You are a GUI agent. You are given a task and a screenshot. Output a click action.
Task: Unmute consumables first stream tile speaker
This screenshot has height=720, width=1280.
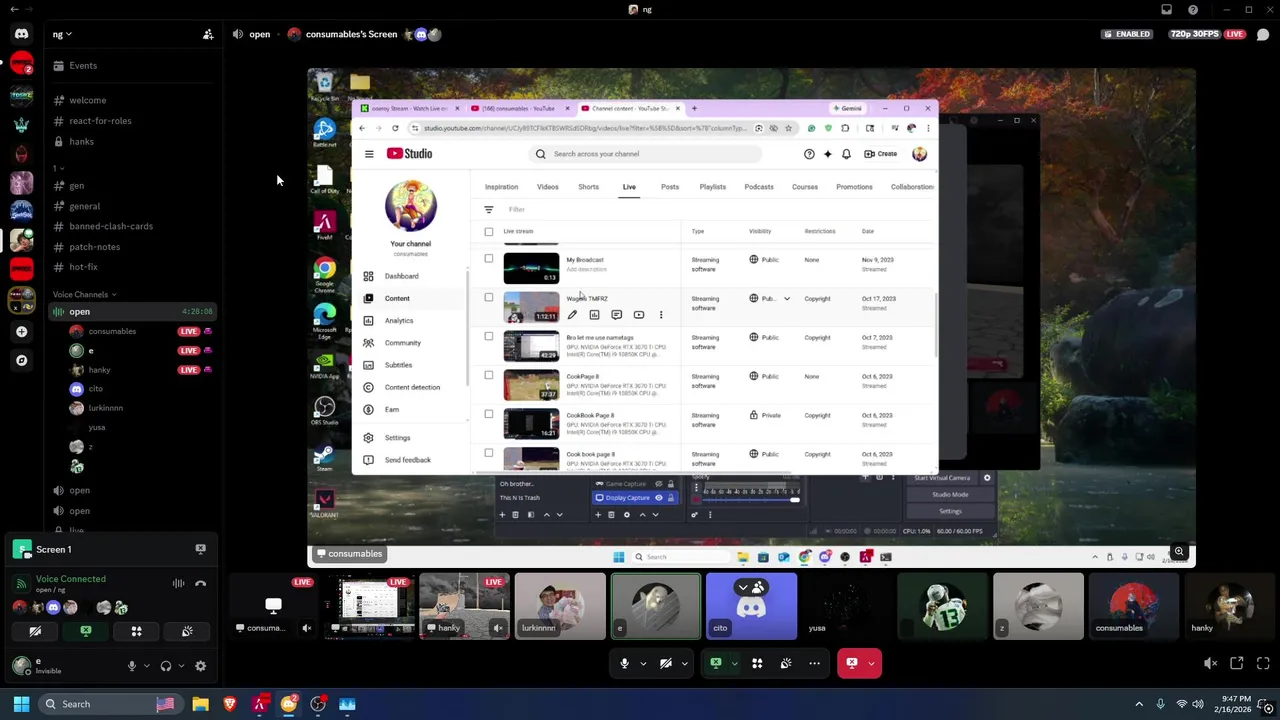(306, 628)
